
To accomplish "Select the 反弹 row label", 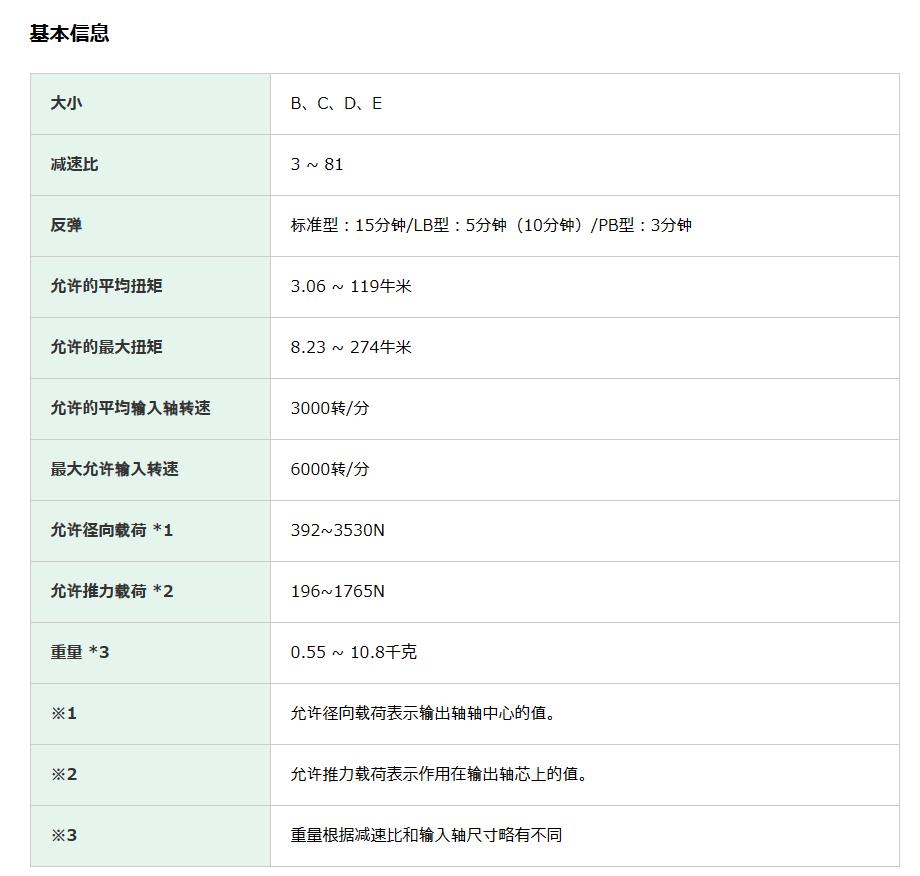I will point(66,225).
